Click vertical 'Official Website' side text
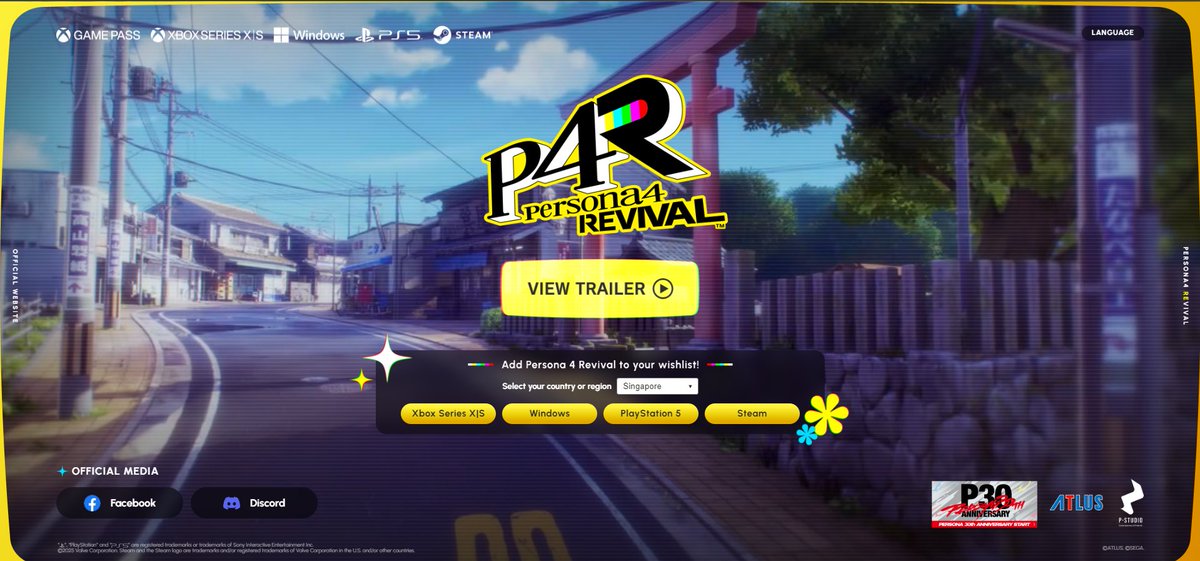This screenshot has width=1200, height=561. point(16,285)
